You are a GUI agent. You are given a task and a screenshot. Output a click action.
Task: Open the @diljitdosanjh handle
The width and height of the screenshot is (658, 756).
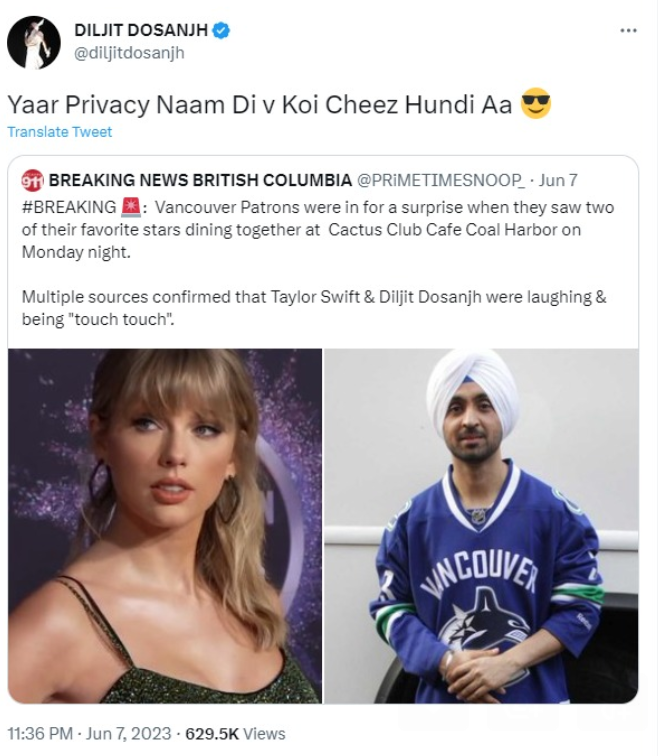(129, 53)
